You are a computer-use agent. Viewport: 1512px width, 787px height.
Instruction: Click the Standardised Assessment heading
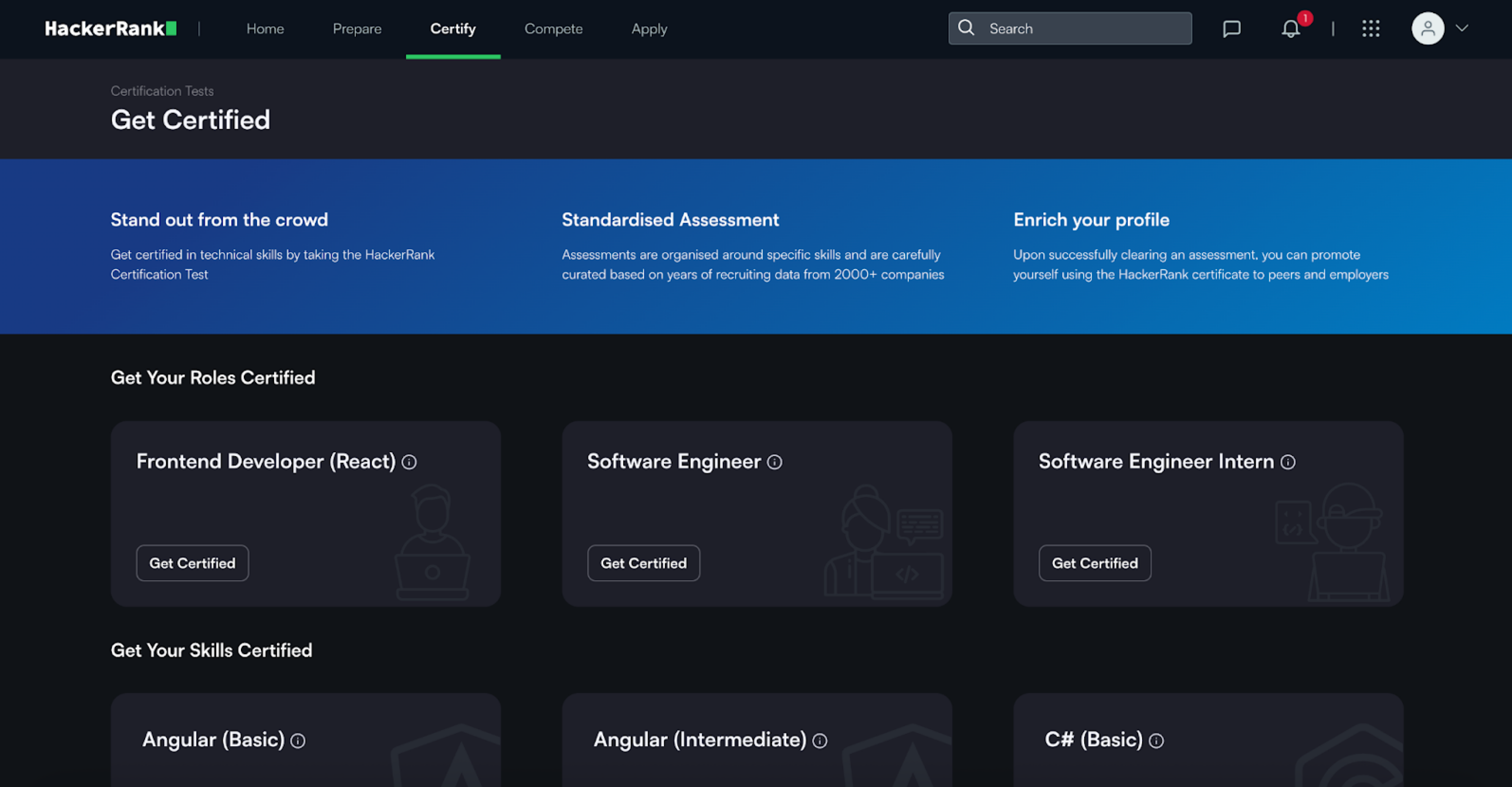coord(670,220)
